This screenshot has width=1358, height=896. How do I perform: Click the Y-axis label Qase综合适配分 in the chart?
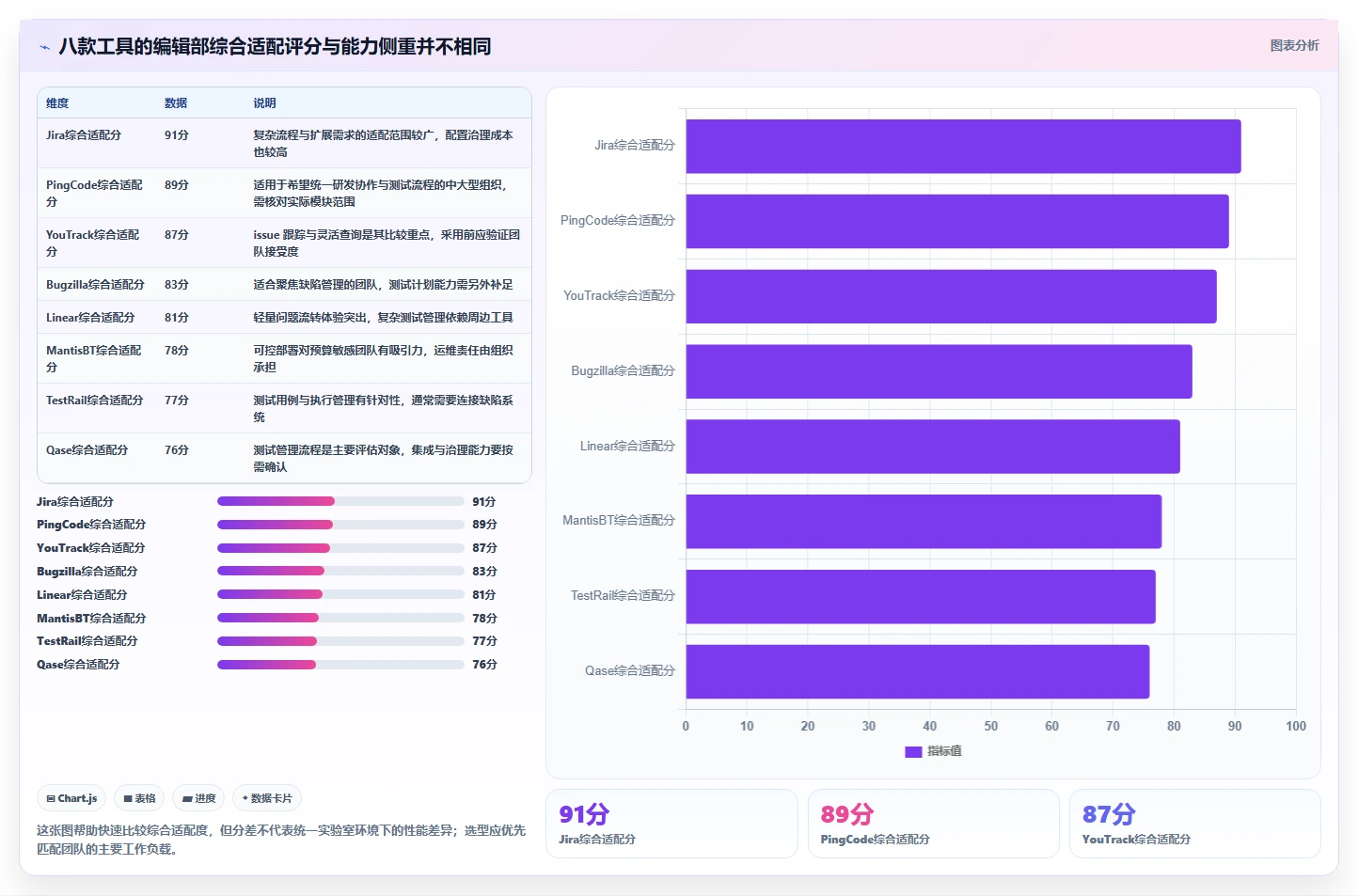click(x=630, y=671)
